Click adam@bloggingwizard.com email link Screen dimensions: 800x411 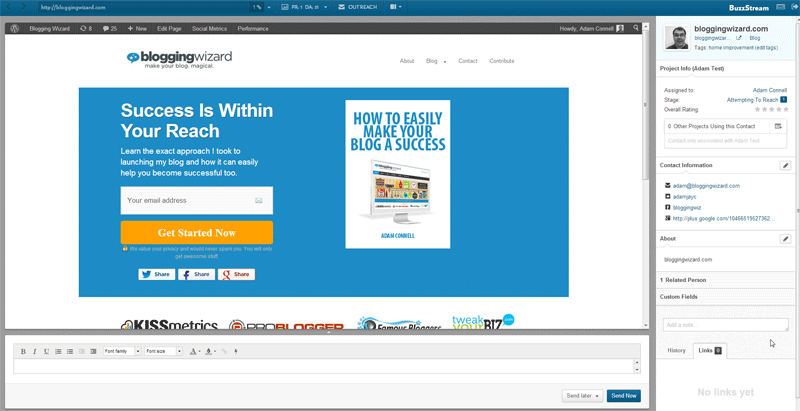(x=706, y=186)
